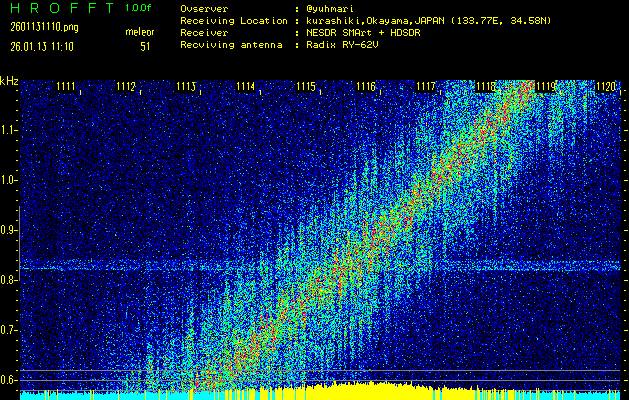Click the Receiver field label
629x400 pixels.
(x=204, y=33)
